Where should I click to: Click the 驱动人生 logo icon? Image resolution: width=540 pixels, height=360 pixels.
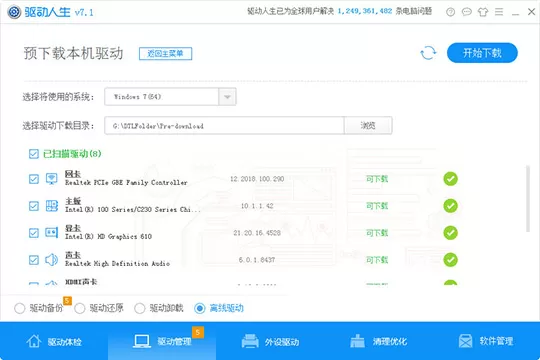point(14,12)
